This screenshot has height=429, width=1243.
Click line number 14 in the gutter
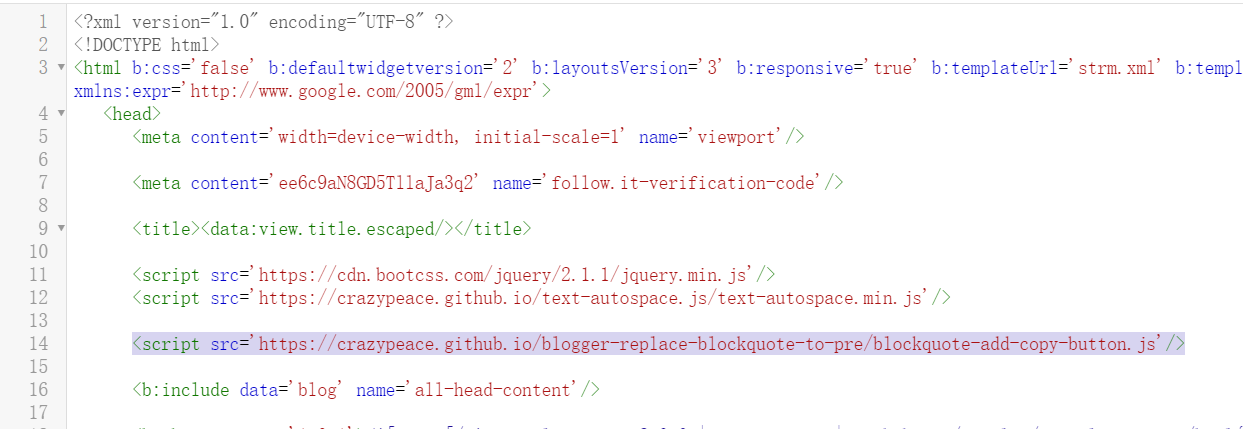39,343
